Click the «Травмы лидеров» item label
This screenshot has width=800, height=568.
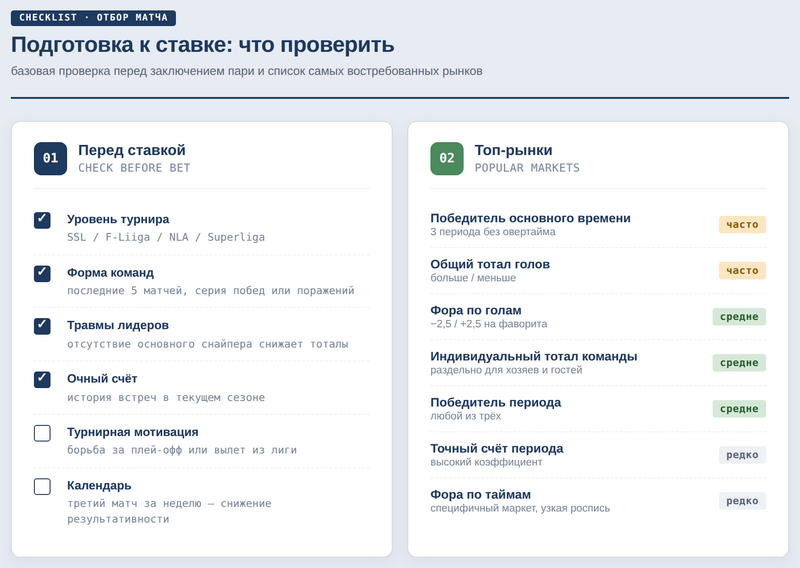pos(117,326)
